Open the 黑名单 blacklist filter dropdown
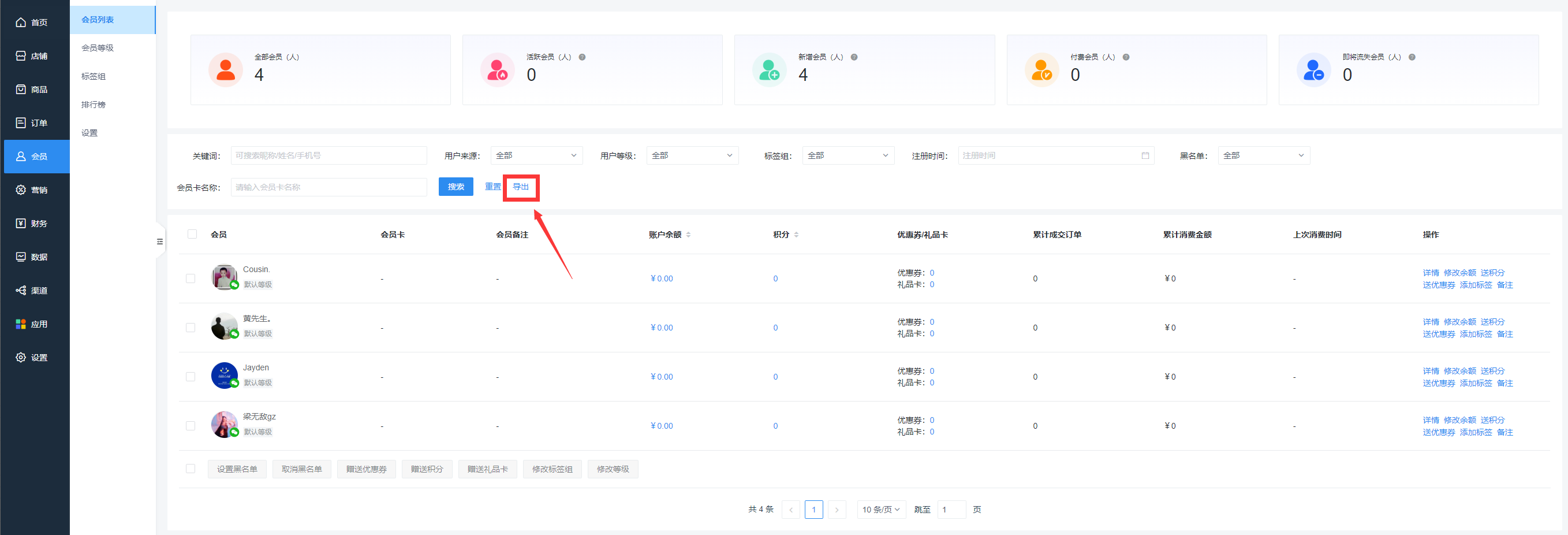 [1264, 155]
